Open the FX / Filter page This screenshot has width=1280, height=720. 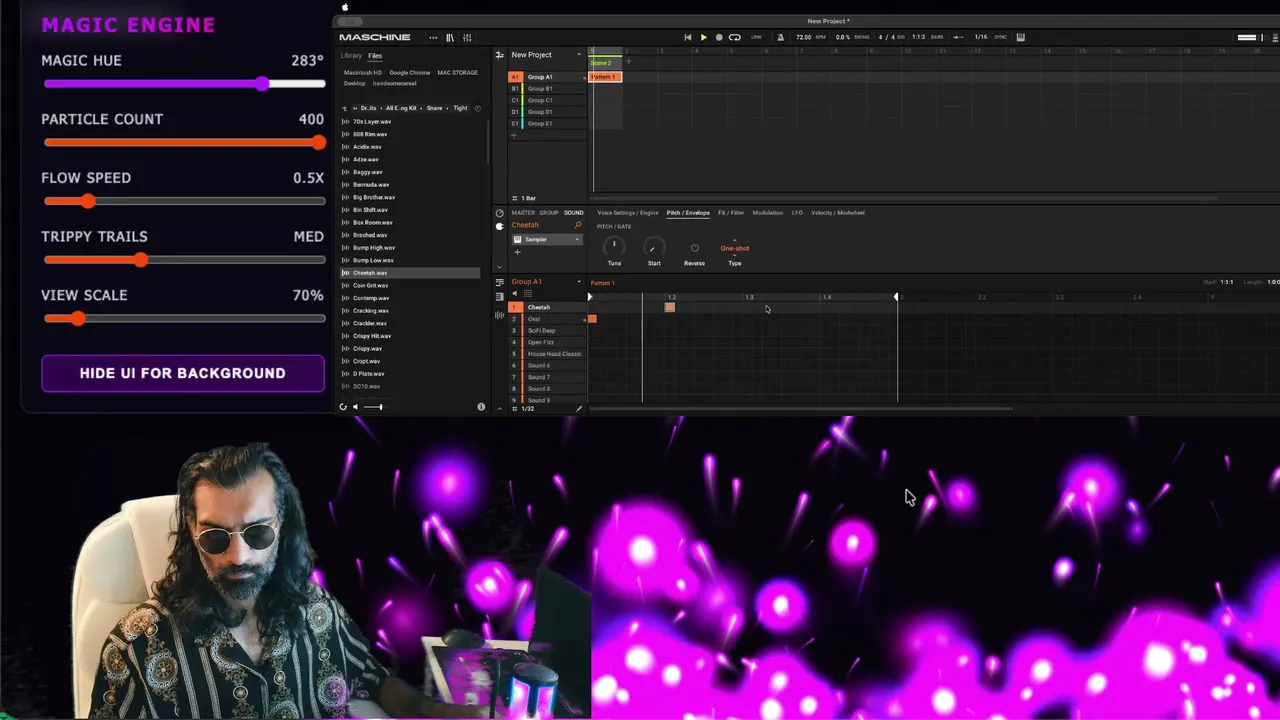(731, 213)
